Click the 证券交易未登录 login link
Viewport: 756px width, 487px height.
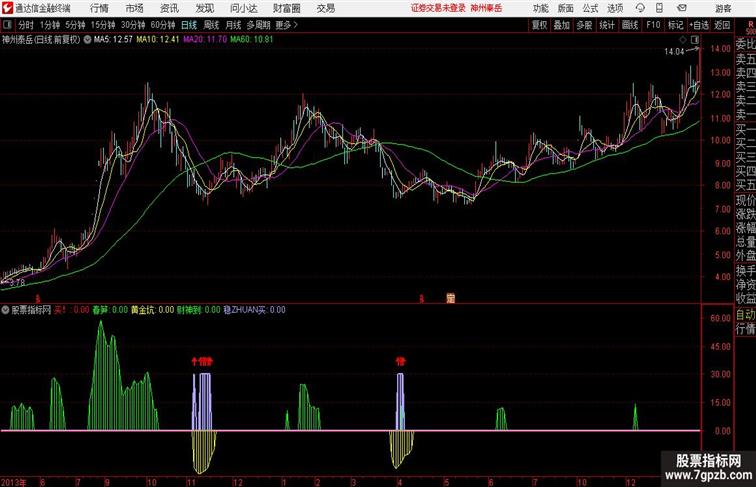(x=438, y=8)
